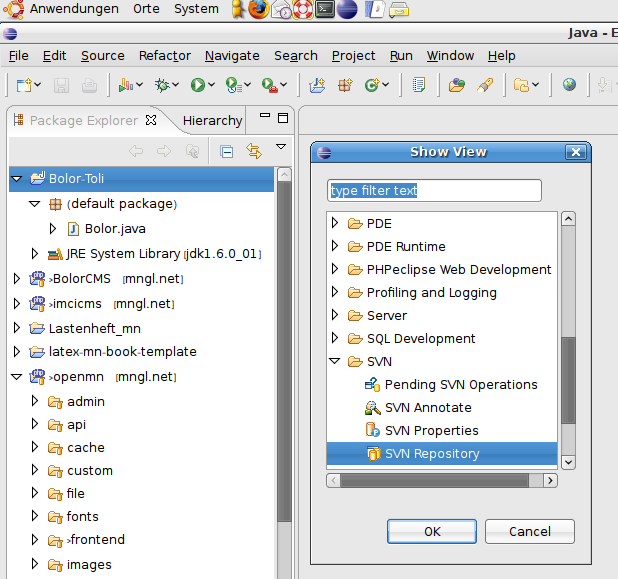Open the Window menu
618x579 pixels.
coord(450,56)
